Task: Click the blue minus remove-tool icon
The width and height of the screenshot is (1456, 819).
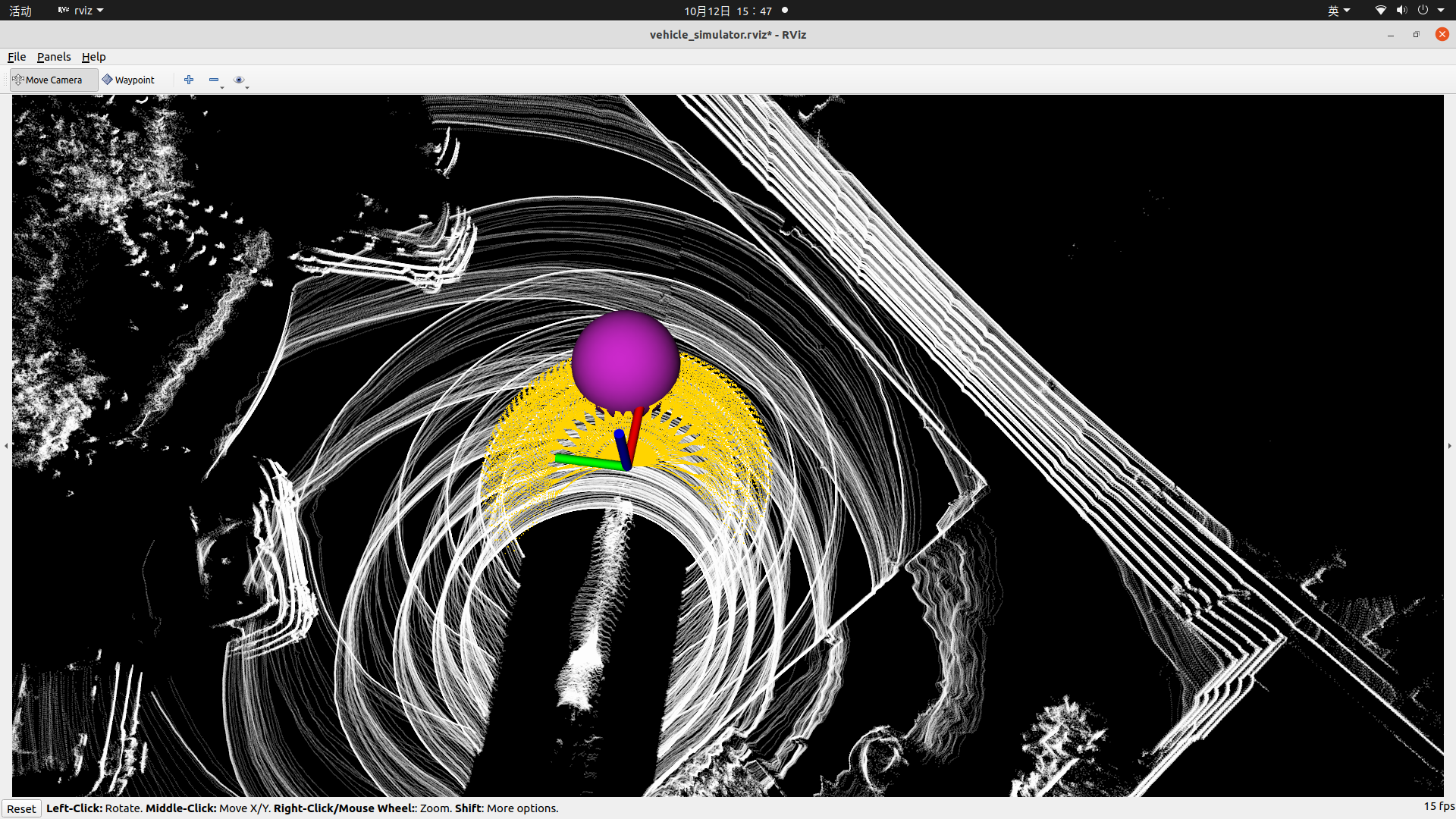Action: (x=214, y=80)
